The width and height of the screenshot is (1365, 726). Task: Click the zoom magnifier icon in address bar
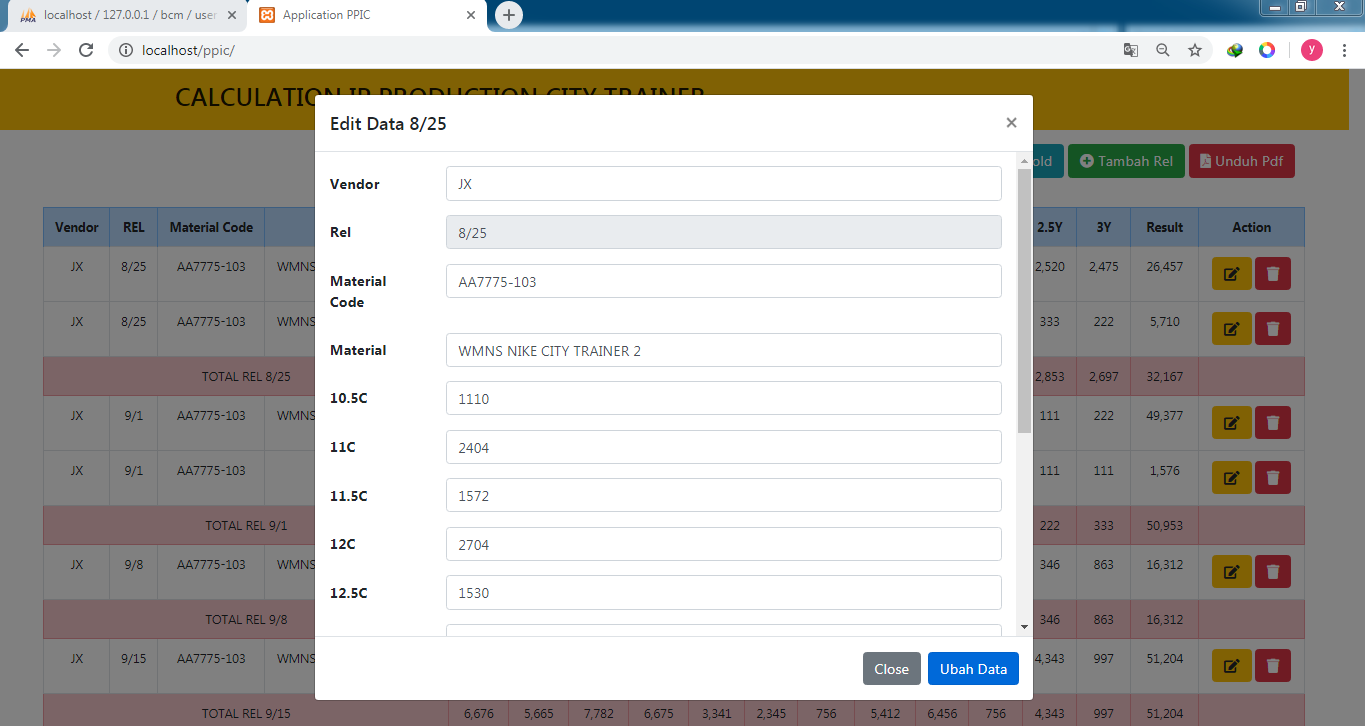(x=1162, y=50)
